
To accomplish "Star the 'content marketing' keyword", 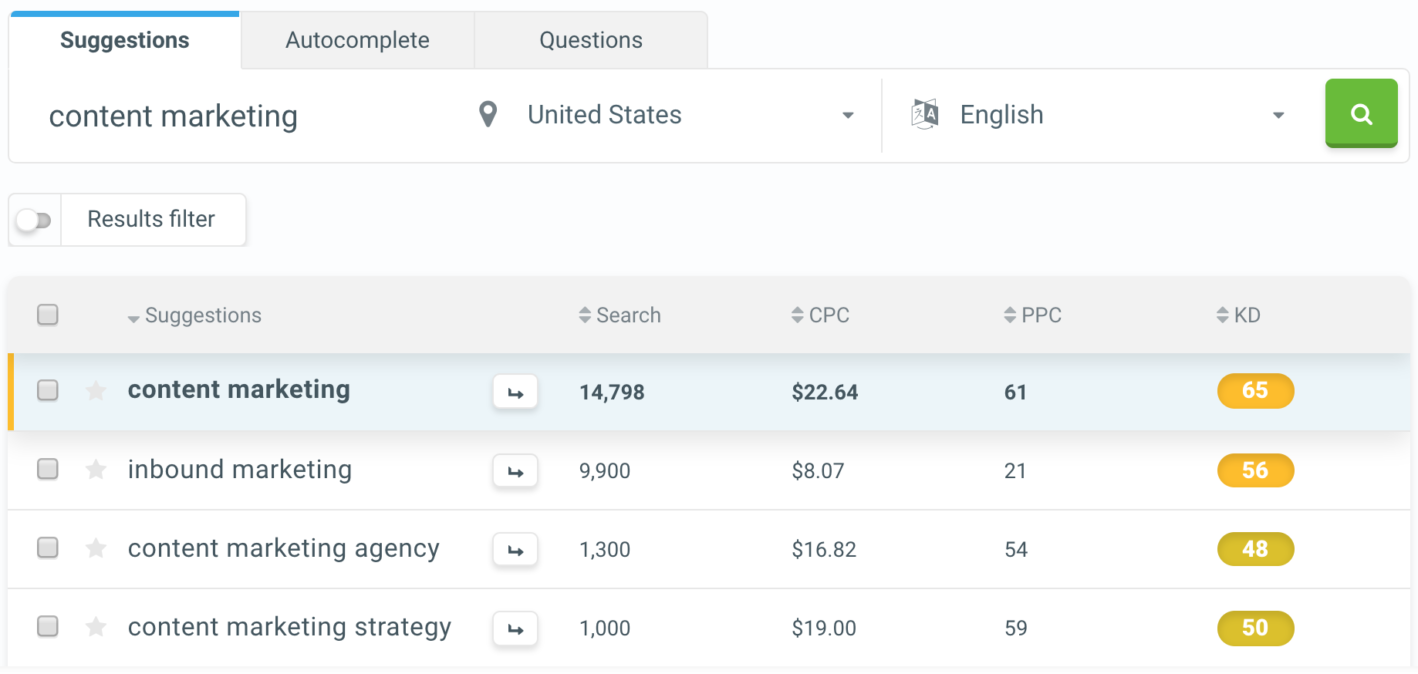I will (96, 390).
